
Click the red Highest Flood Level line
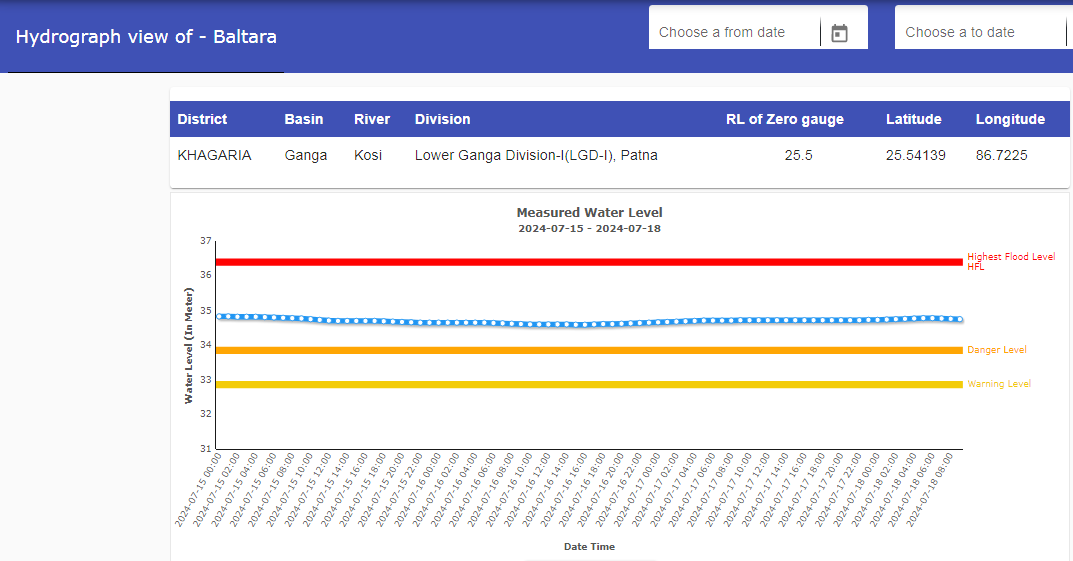[x=589, y=262]
